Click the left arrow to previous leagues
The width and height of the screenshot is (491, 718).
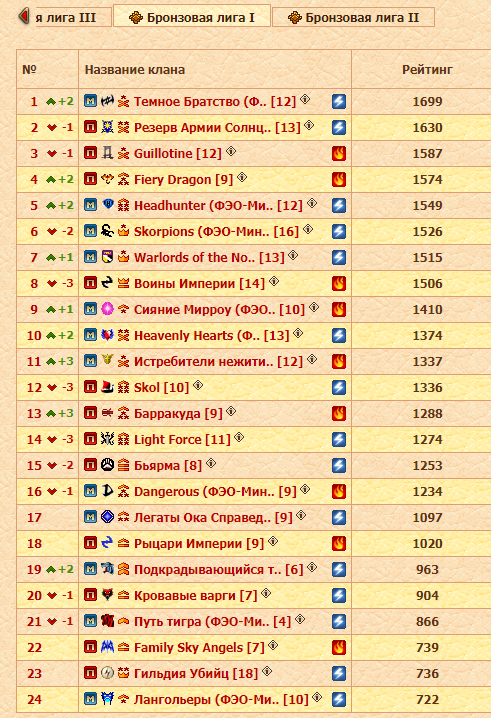pyautogui.click(x=23, y=16)
